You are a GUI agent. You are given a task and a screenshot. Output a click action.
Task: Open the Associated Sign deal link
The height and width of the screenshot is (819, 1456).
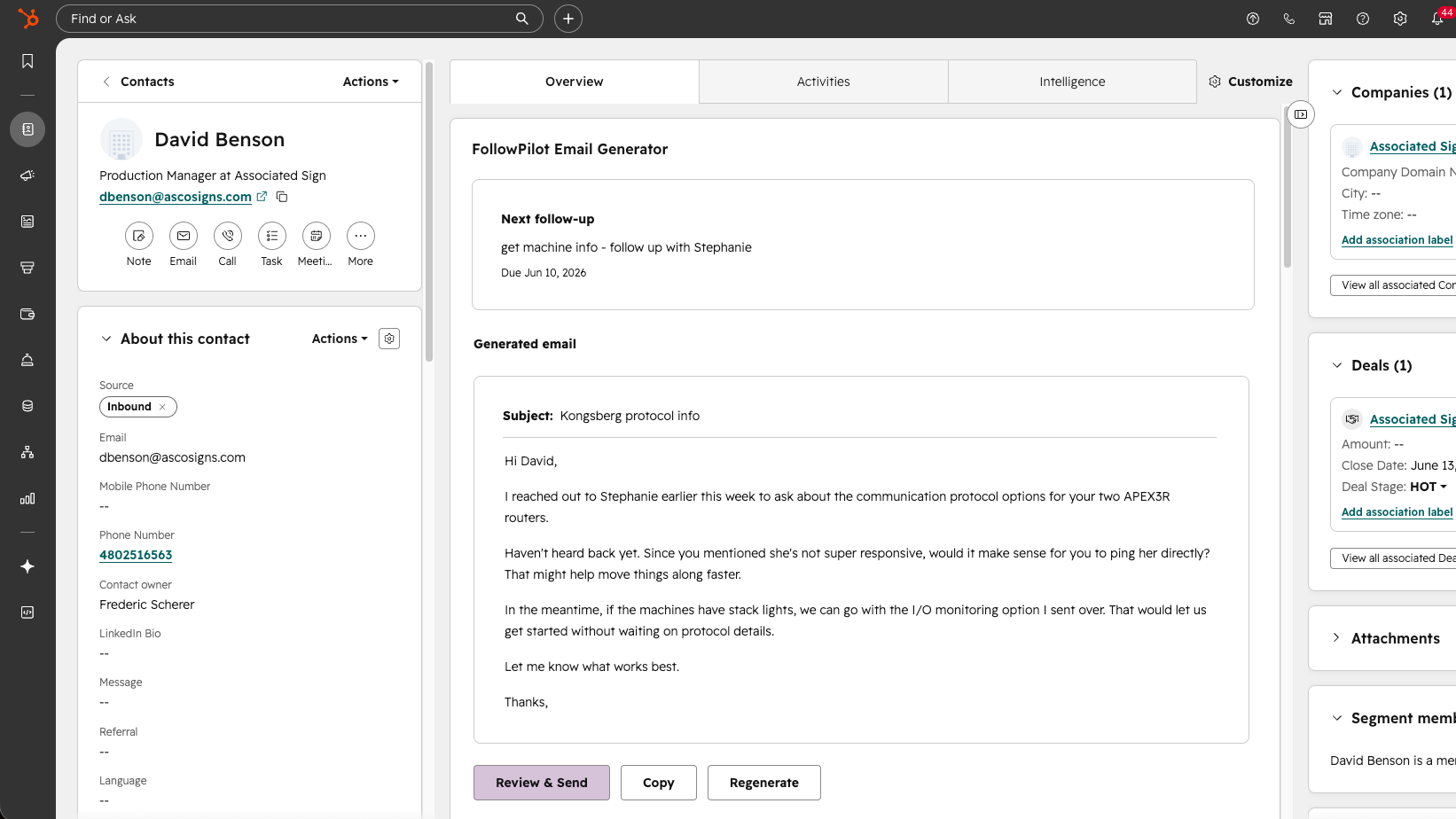(x=1413, y=419)
